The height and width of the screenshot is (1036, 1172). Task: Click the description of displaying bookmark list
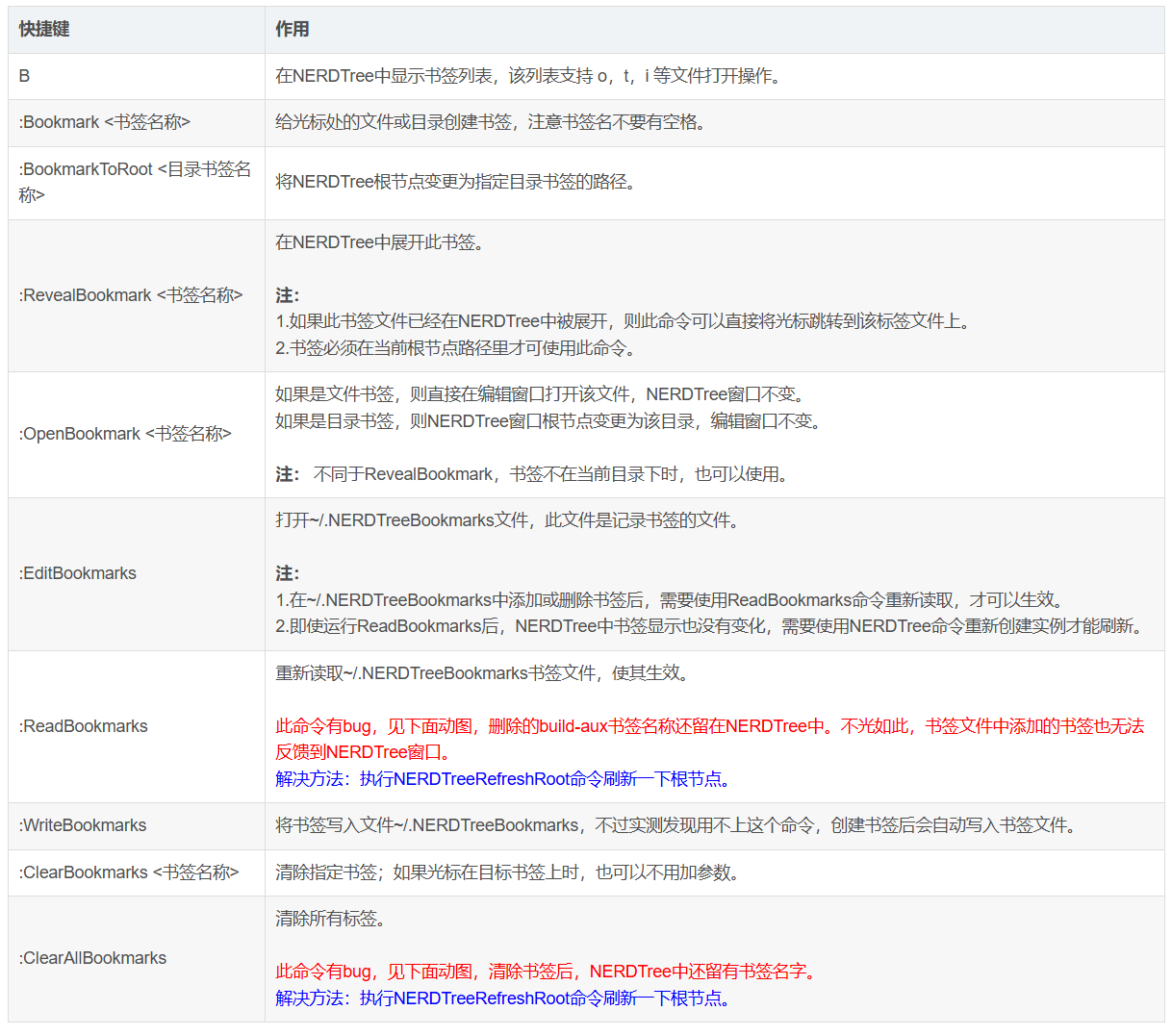(x=530, y=76)
